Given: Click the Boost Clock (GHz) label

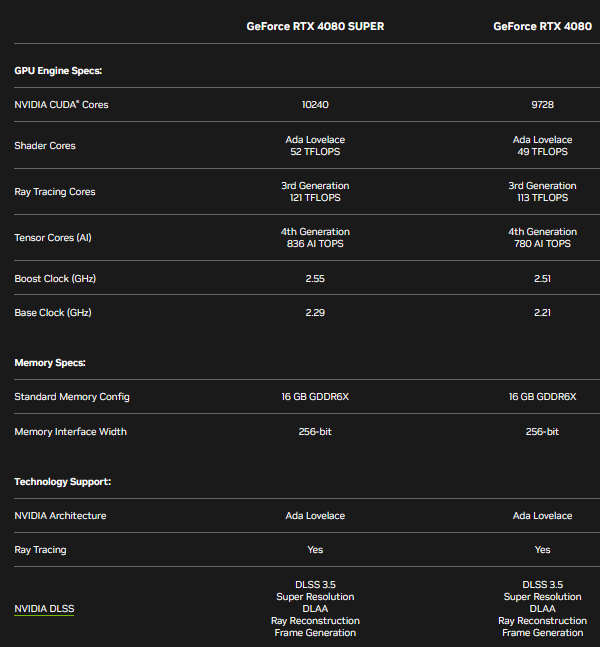Looking at the screenshot, I should click(x=55, y=279).
